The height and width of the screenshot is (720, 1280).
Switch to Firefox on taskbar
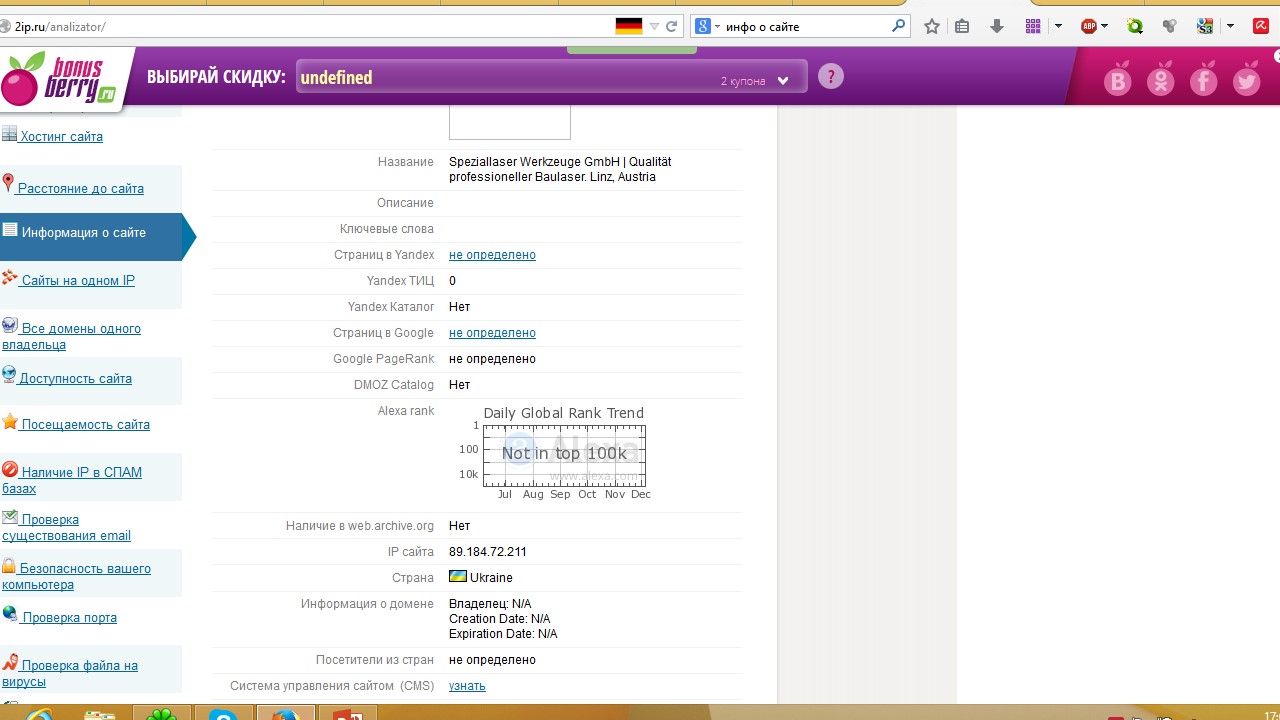click(285, 714)
